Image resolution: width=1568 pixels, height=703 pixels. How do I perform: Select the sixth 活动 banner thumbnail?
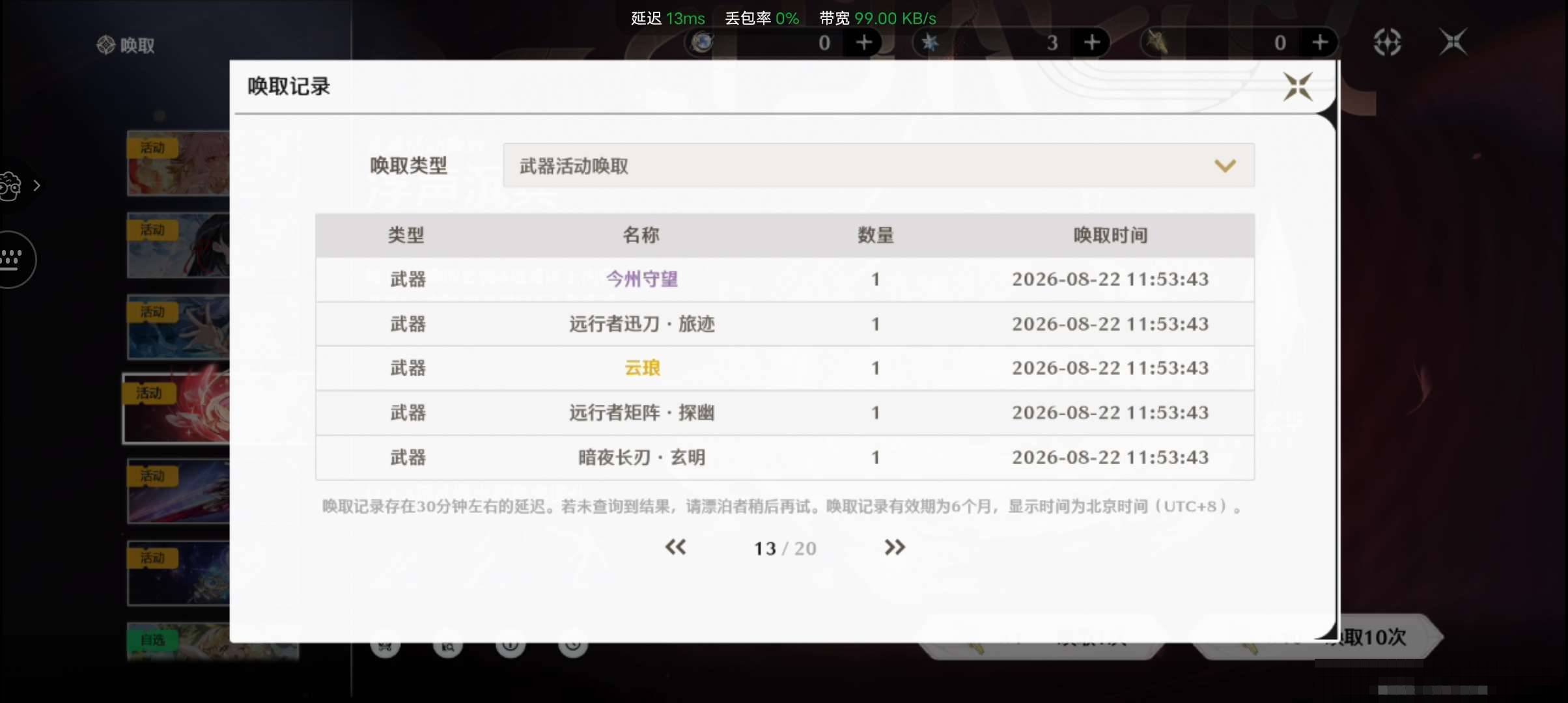coord(178,573)
